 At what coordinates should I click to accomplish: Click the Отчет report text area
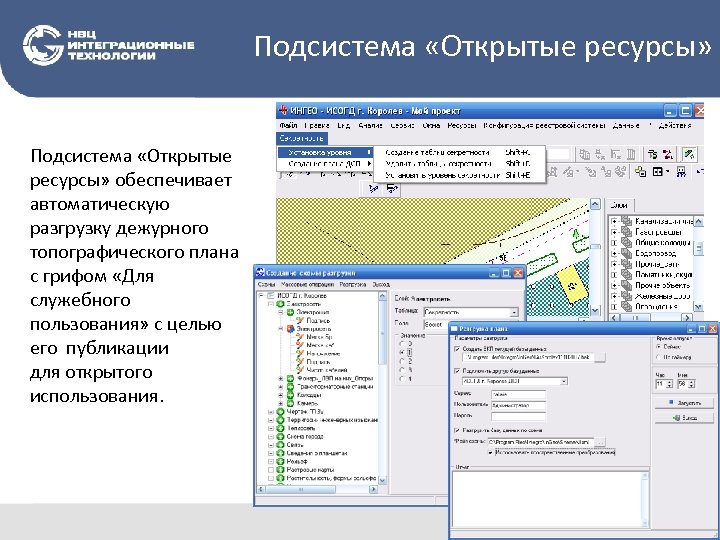(x=551, y=499)
